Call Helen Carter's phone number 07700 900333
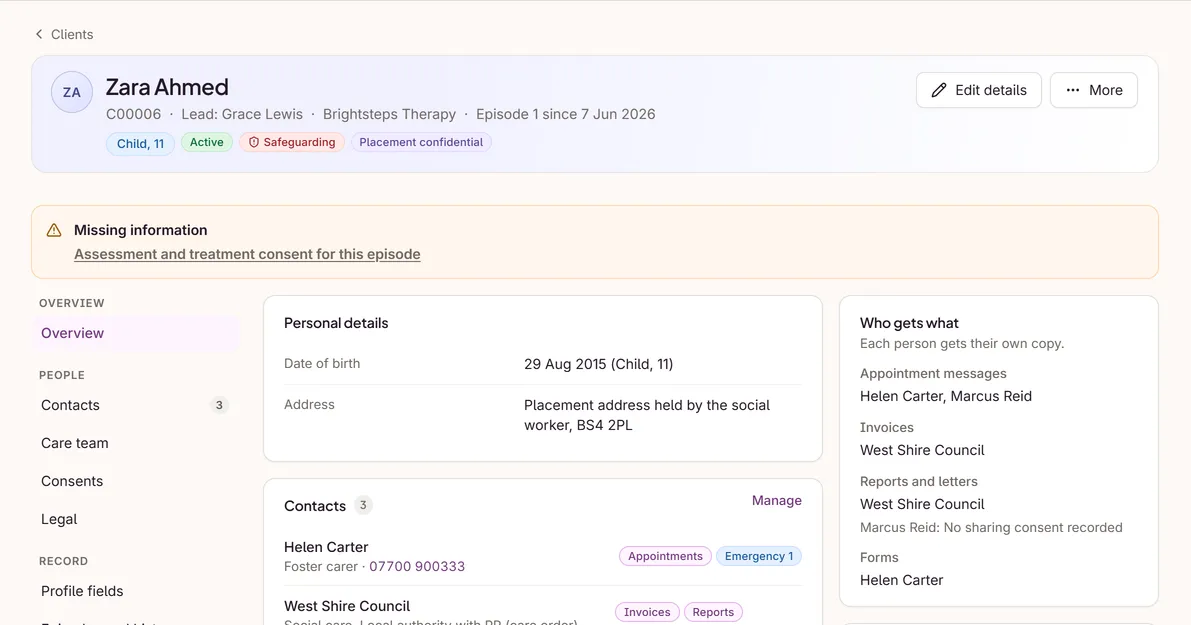The height and width of the screenshot is (625, 1191). click(417, 567)
